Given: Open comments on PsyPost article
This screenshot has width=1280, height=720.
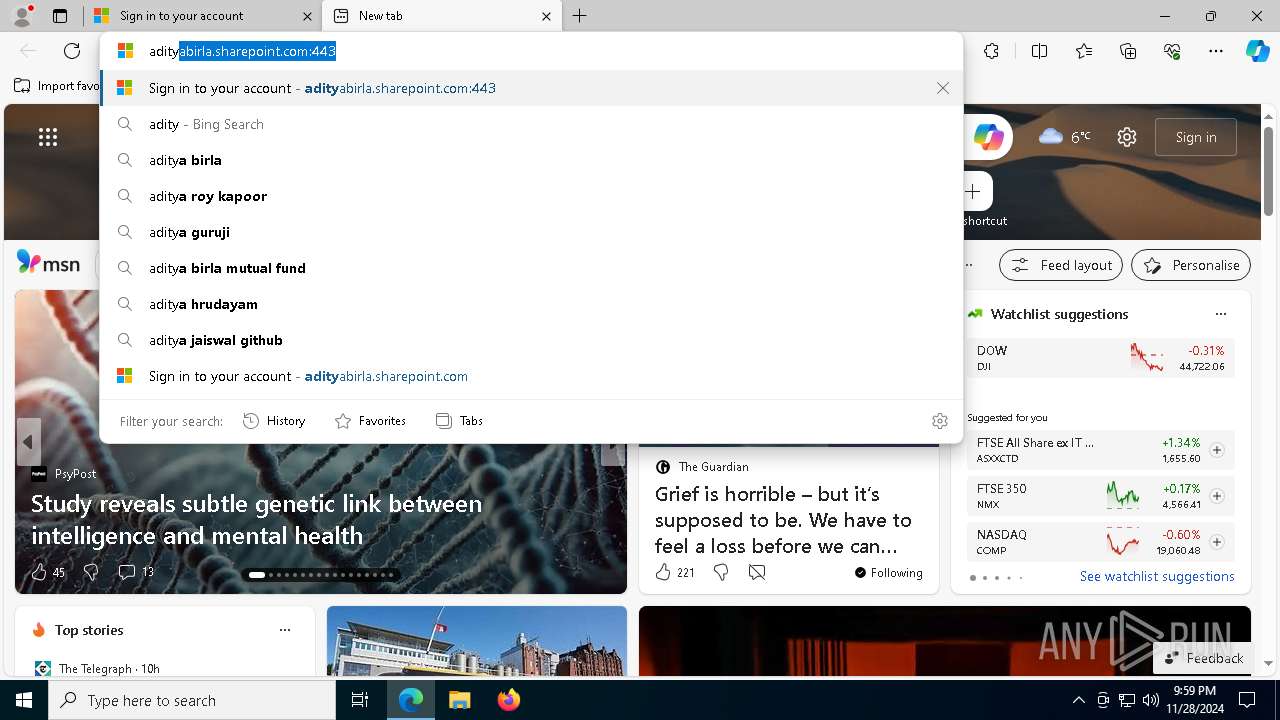Looking at the screenshot, I should tap(135, 572).
